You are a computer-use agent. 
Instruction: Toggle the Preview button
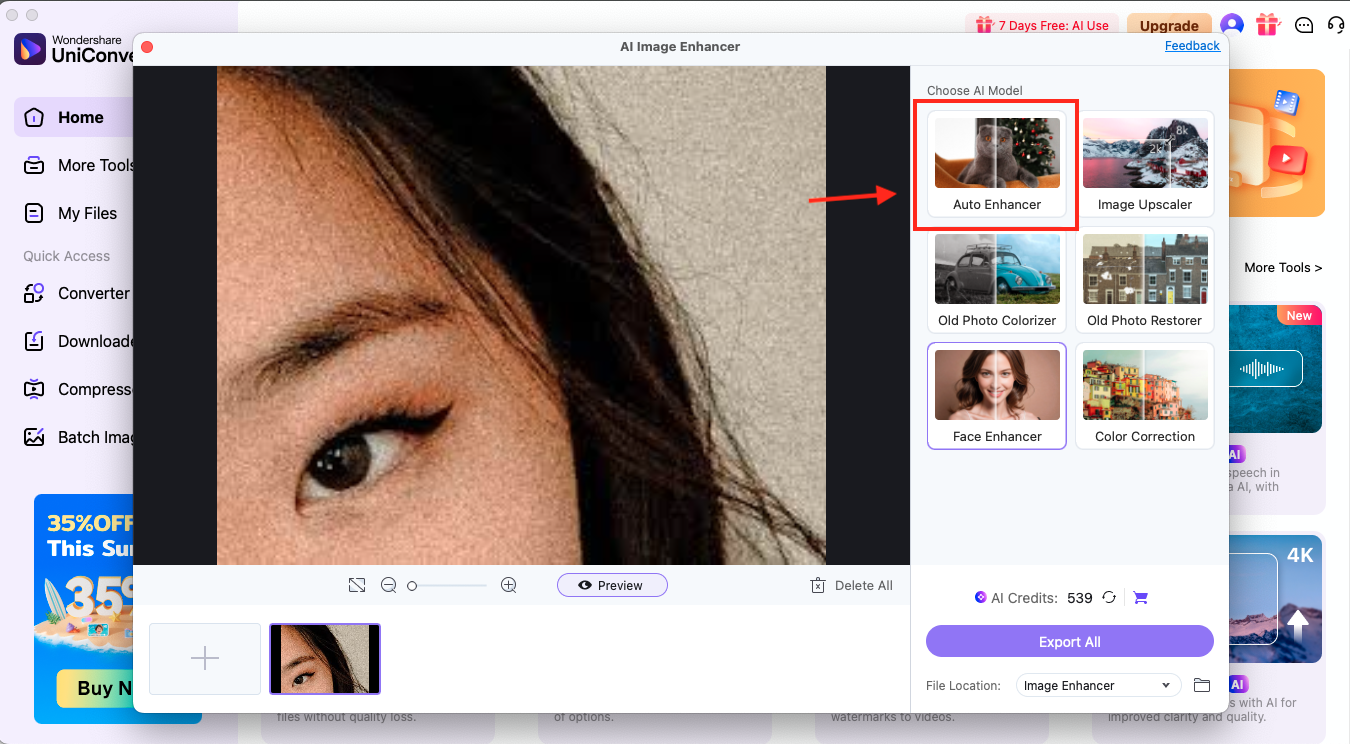612,585
